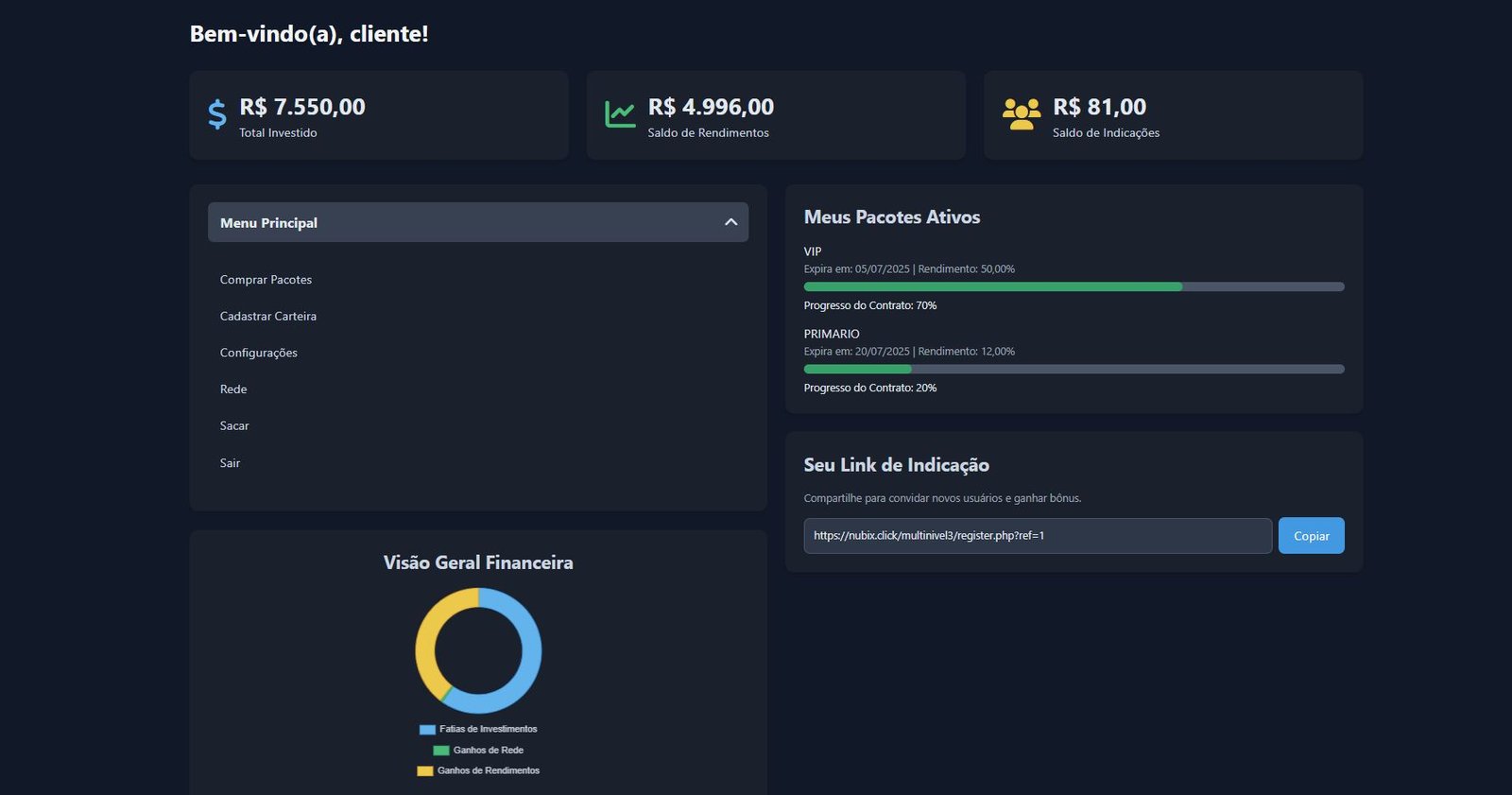Open Cadastrar Carteira menu item

point(268,317)
